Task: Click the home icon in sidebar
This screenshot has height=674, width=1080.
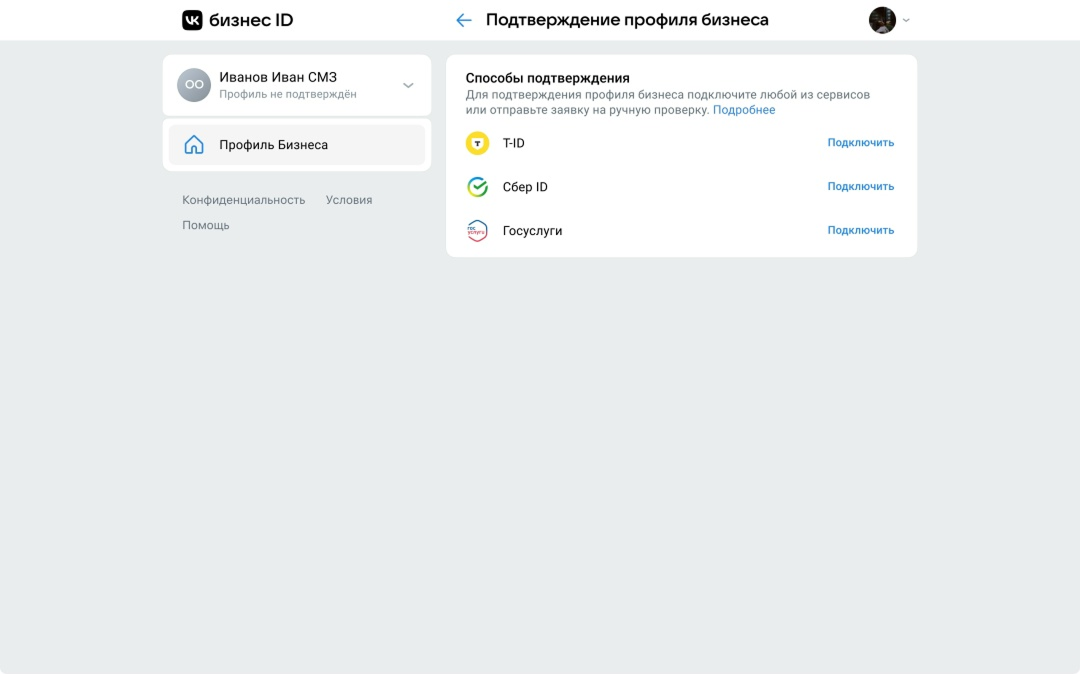Action: click(x=194, y=145)
